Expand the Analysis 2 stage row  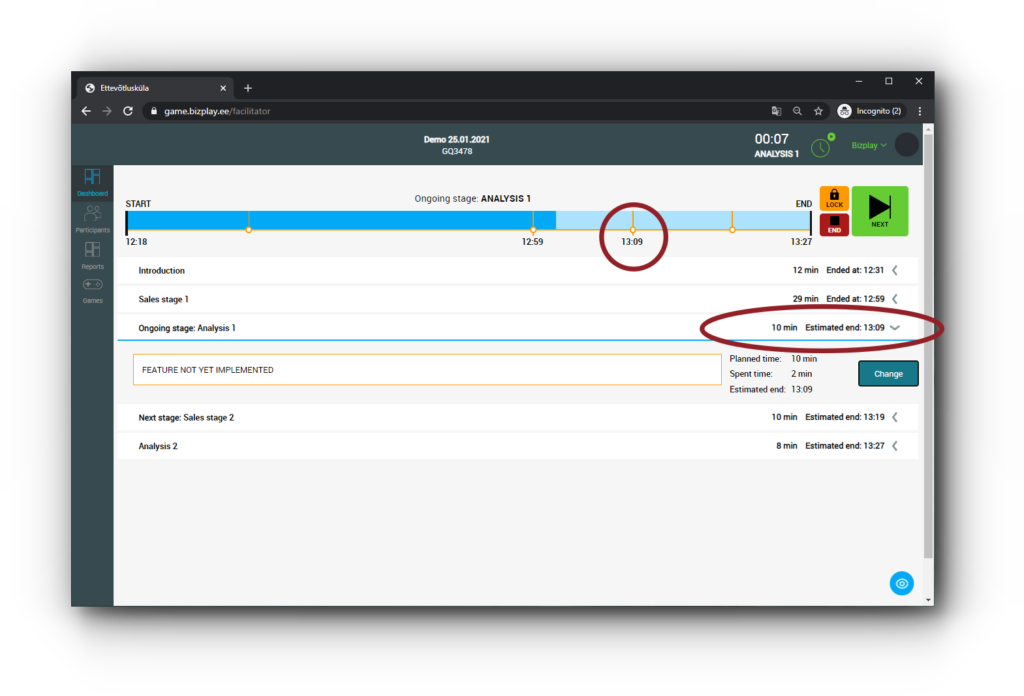(x=895, y=446)
